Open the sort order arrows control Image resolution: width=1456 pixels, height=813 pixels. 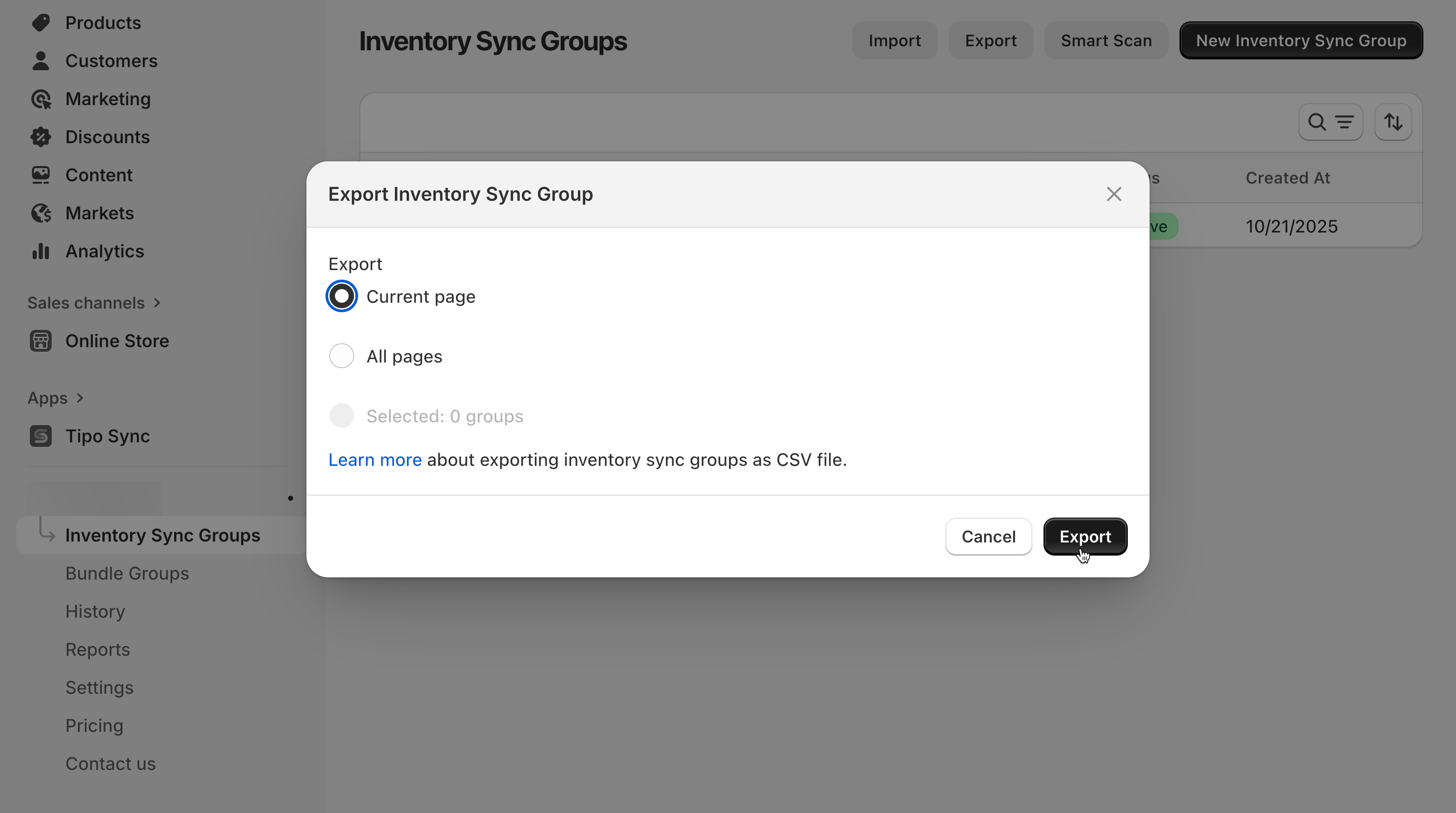(1393, 122)
